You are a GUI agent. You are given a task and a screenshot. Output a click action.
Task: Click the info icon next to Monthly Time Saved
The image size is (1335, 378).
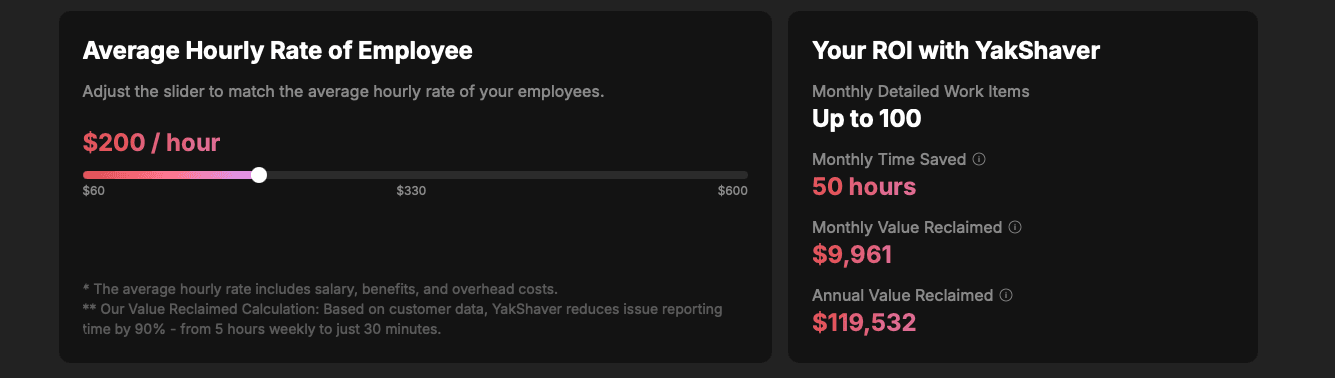pos(979,159)
